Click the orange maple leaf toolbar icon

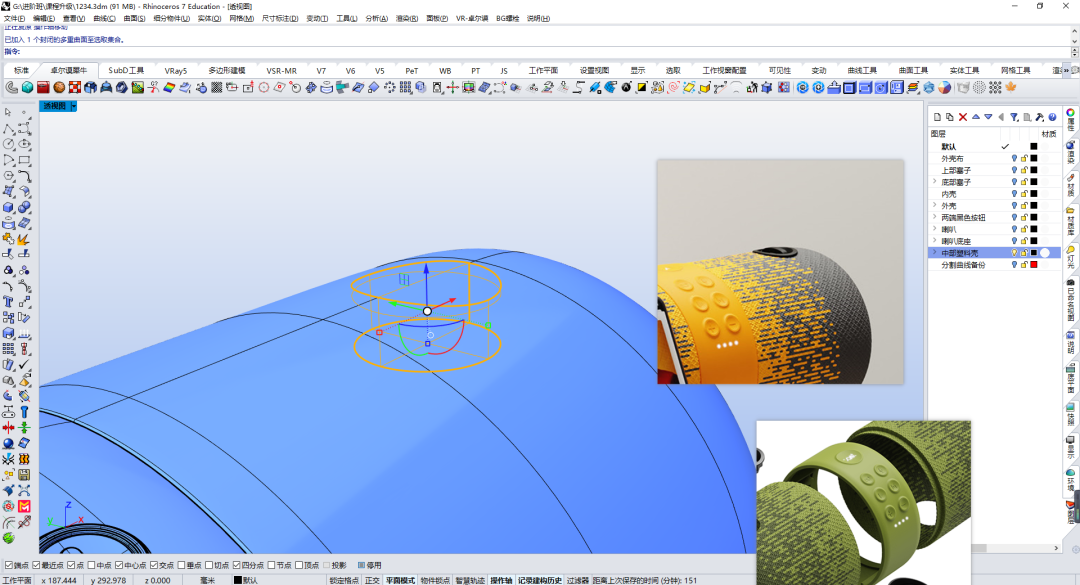1011,88
